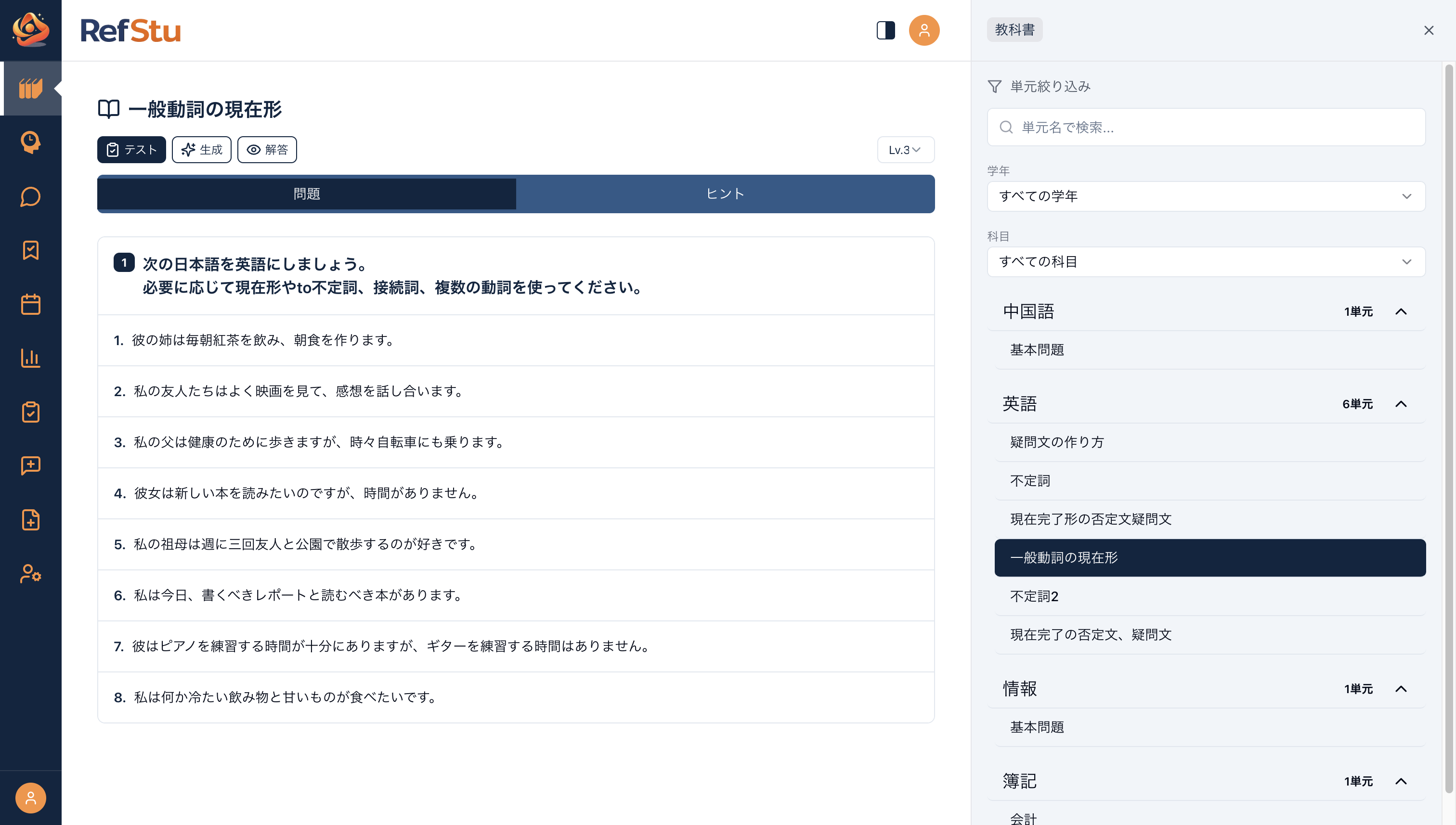
Task: Select 一般動詞の現在形 unit
Action: [1210, 557]
